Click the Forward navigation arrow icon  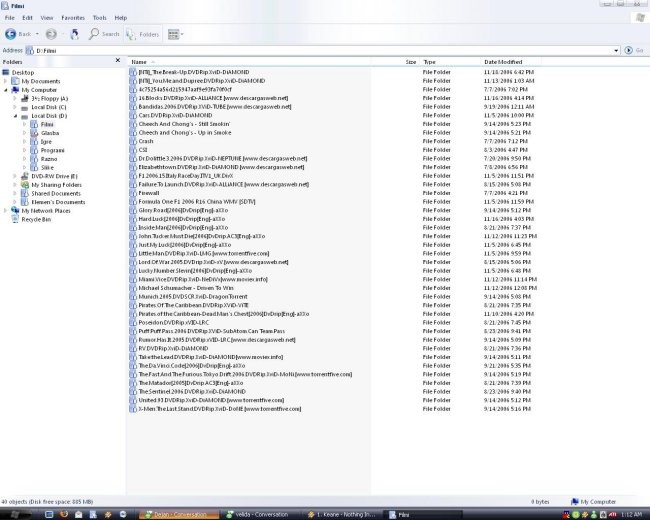51,34
